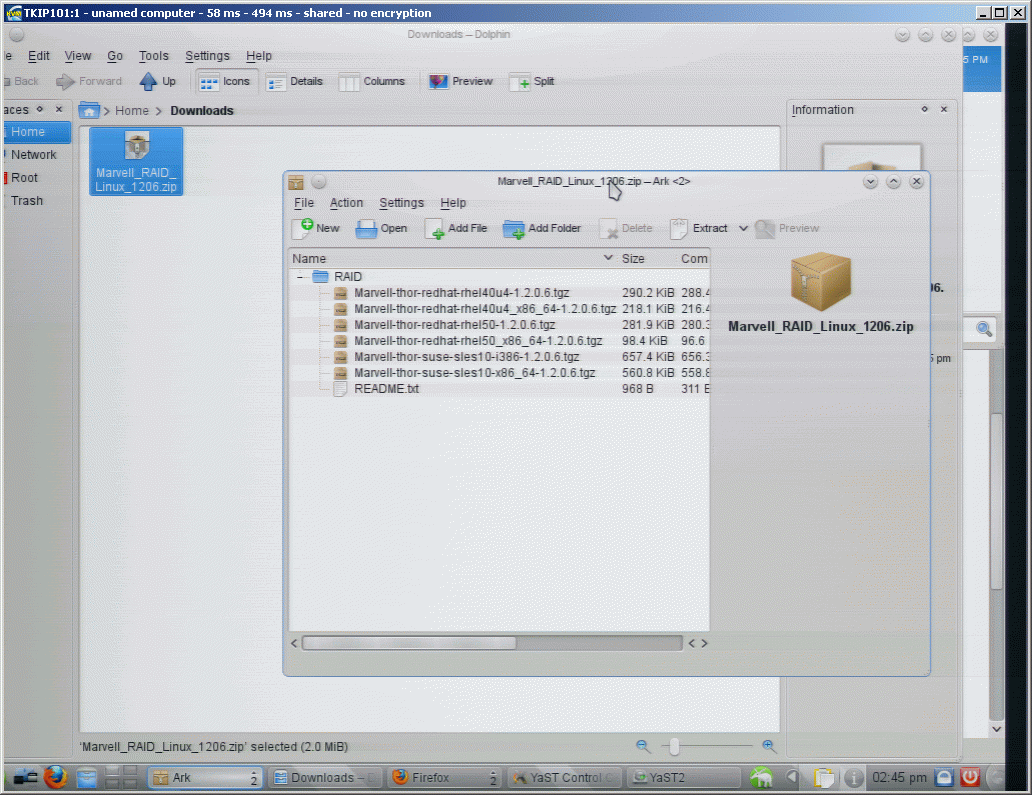Select Marvell-thor-suse-sles10-i386-1.2.0.6.tgz
Screen dimensions: 1032x795
click(x=499, y=357)
